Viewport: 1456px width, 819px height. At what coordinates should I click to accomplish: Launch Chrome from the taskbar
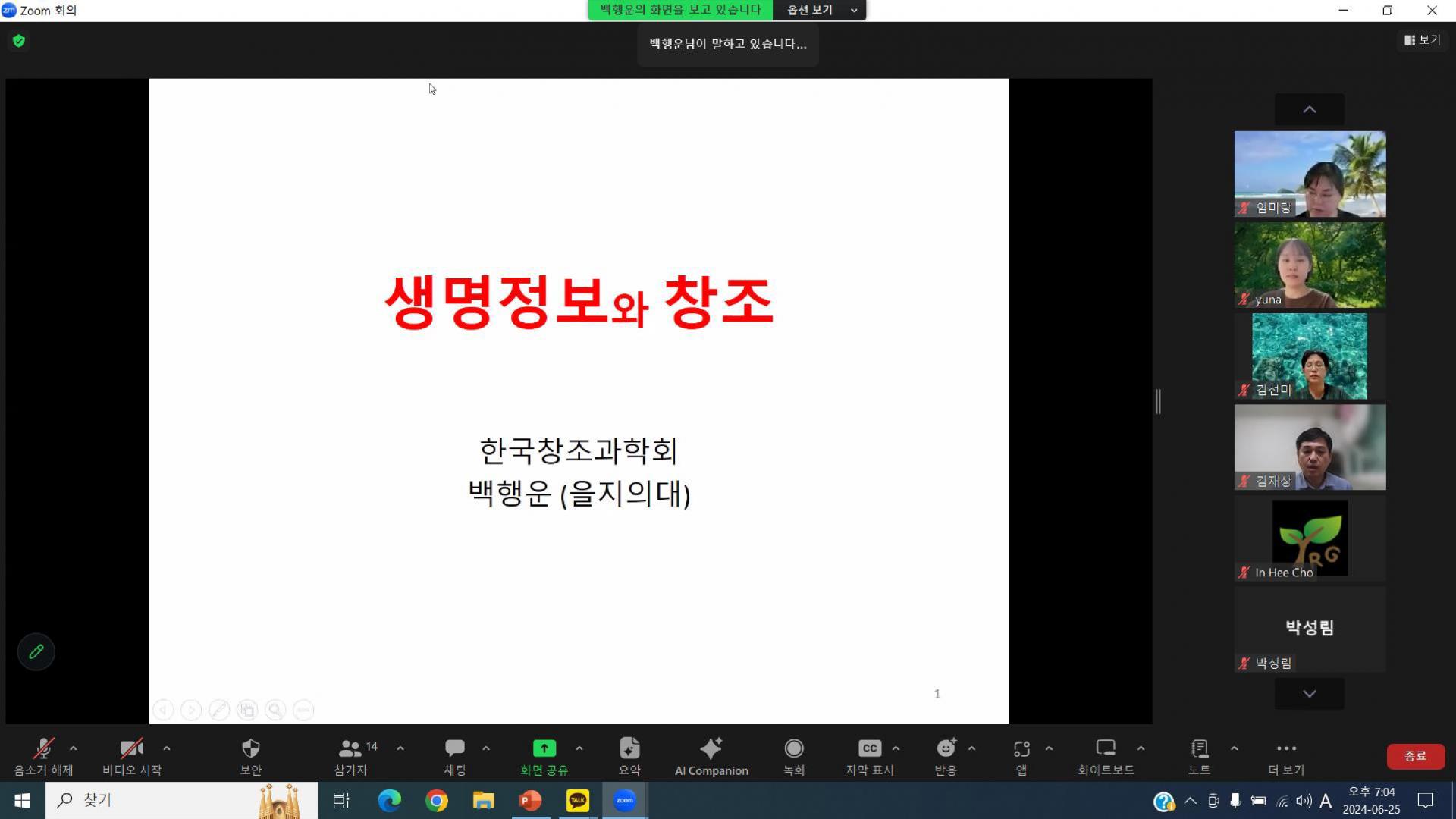pyautogui.click(x=437, y=800)
